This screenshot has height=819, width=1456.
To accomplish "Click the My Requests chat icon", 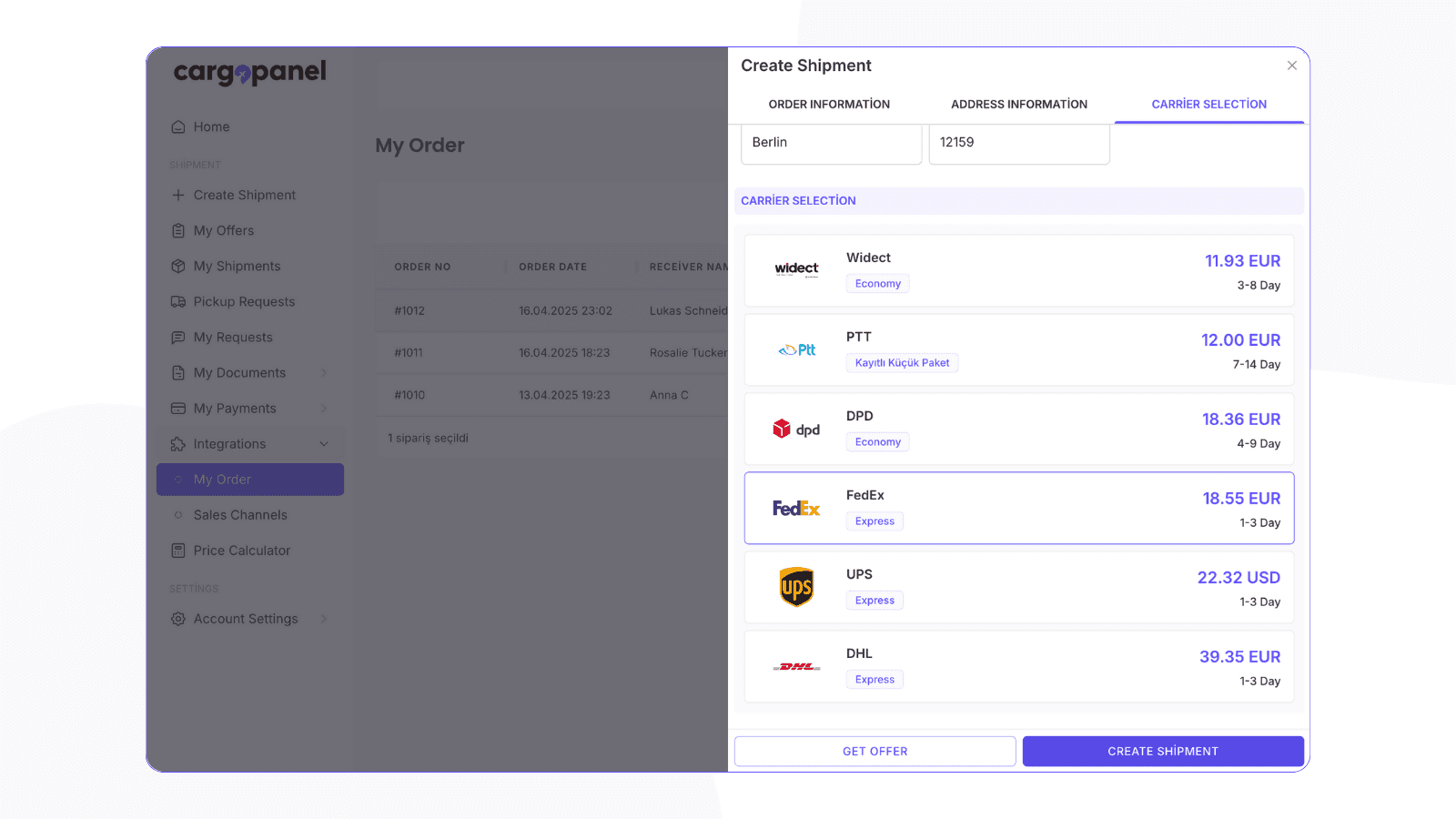I will (x=178, y=337).
